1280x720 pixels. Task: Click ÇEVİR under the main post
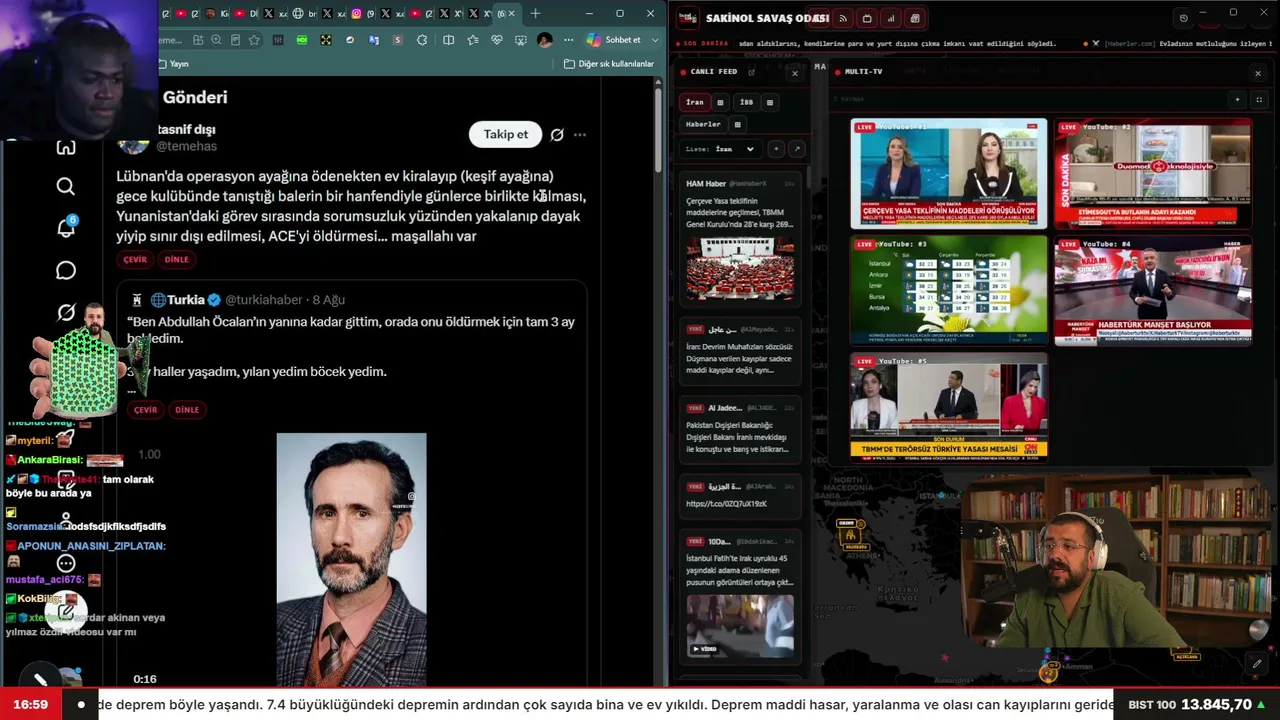134,259
